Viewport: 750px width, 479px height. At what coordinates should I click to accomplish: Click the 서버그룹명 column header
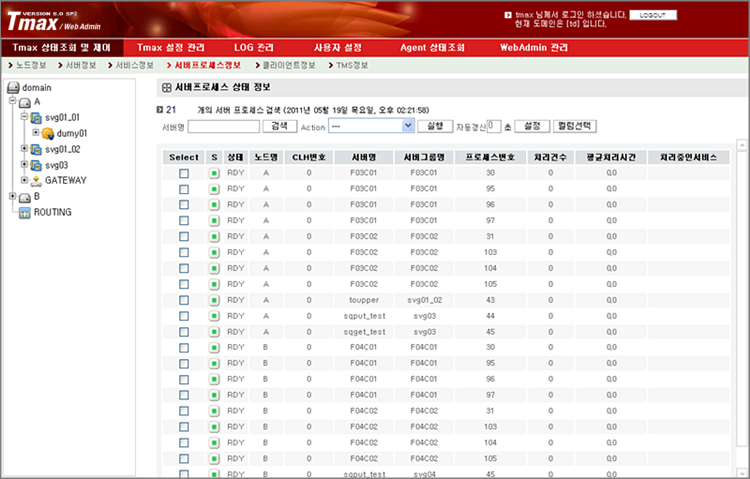[424, 157]
